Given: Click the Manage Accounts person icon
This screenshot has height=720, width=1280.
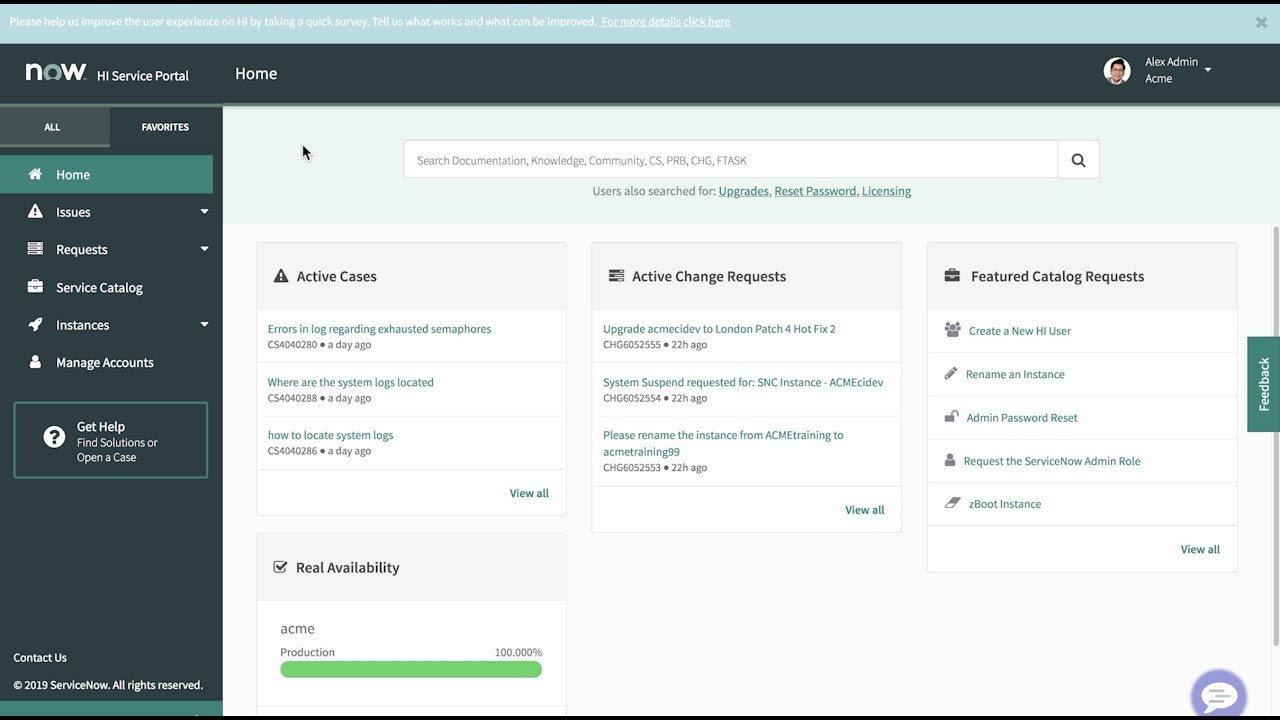Looking at the screenshot, I should [x=35, y=362].
